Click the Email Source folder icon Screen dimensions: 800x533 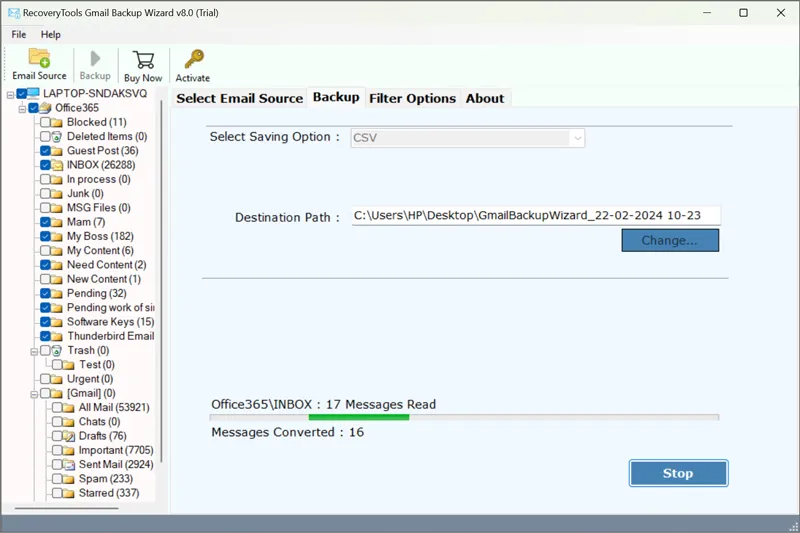coord(39,58)
